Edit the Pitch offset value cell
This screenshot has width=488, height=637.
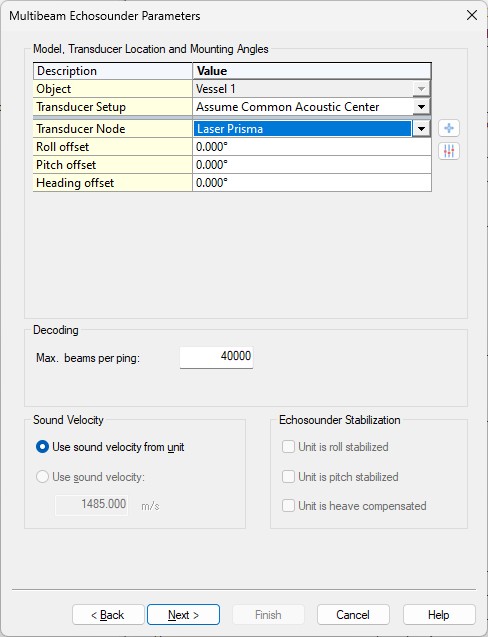312,165
